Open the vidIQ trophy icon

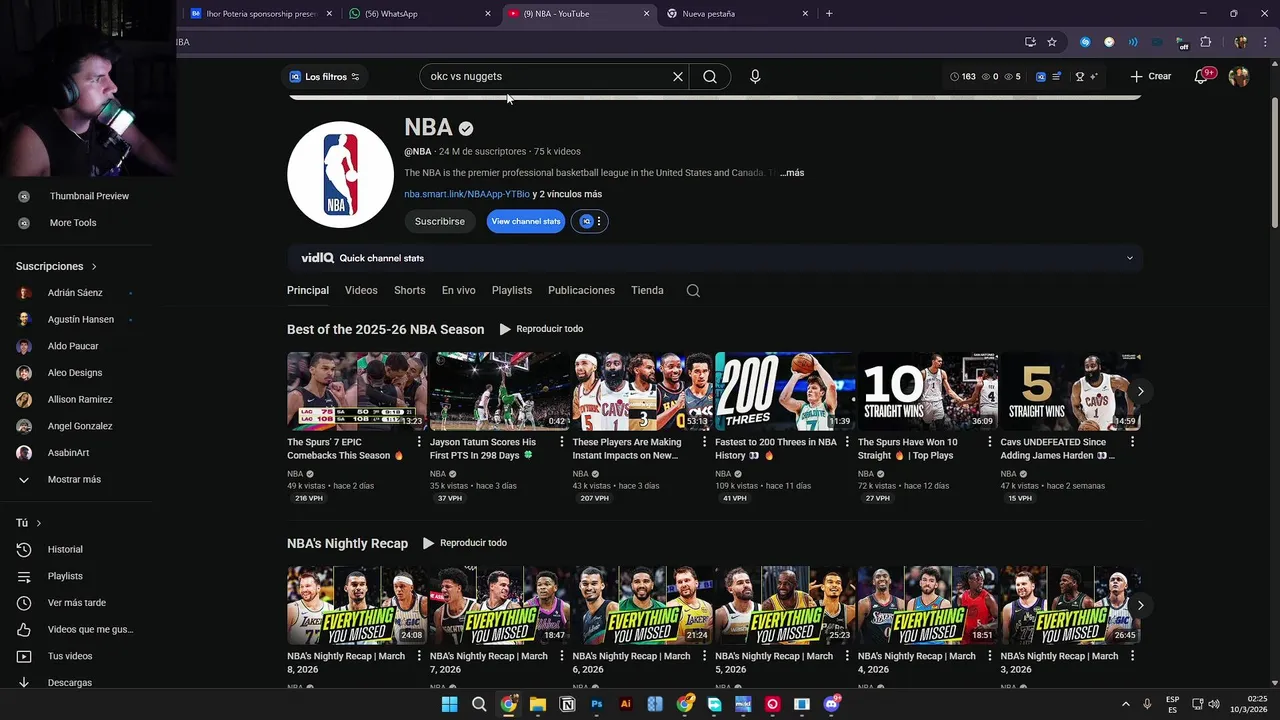coord(1079,77)
